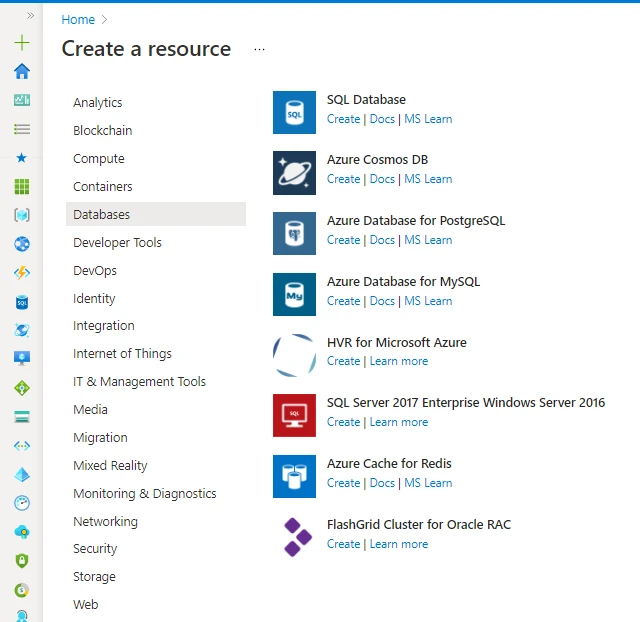Click the Home breadcrumb link
The height and width of the screenshot is (622, 640).
[x=78, y=20]
